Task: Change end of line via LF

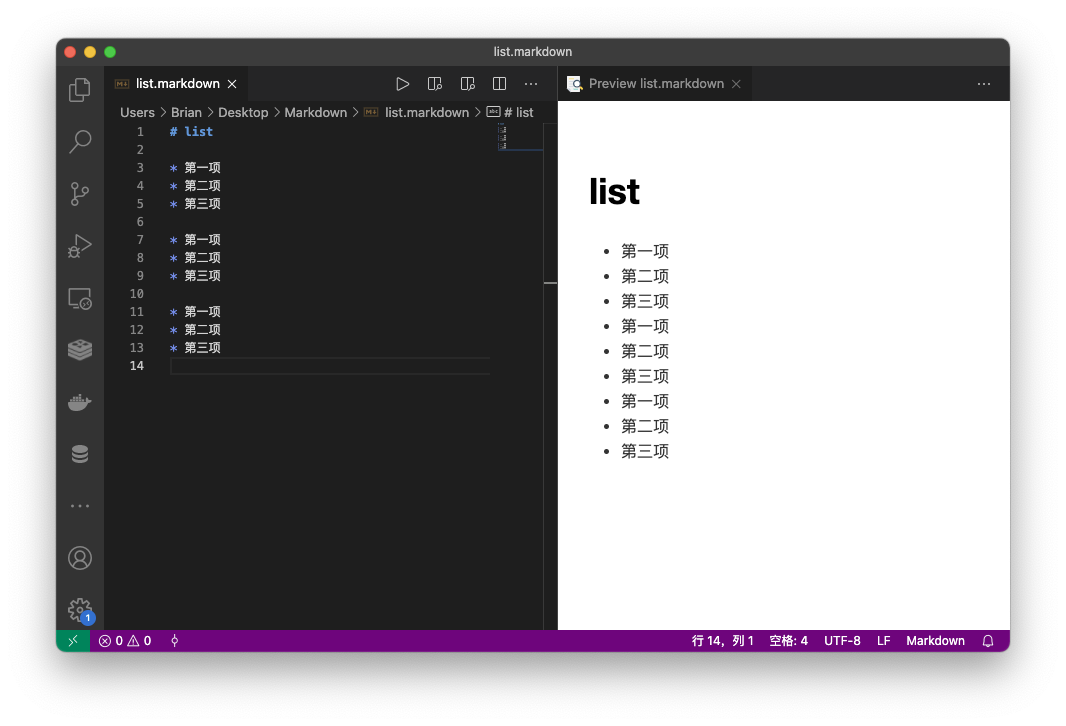Action: pyautogui.click(x=883, y=640)
